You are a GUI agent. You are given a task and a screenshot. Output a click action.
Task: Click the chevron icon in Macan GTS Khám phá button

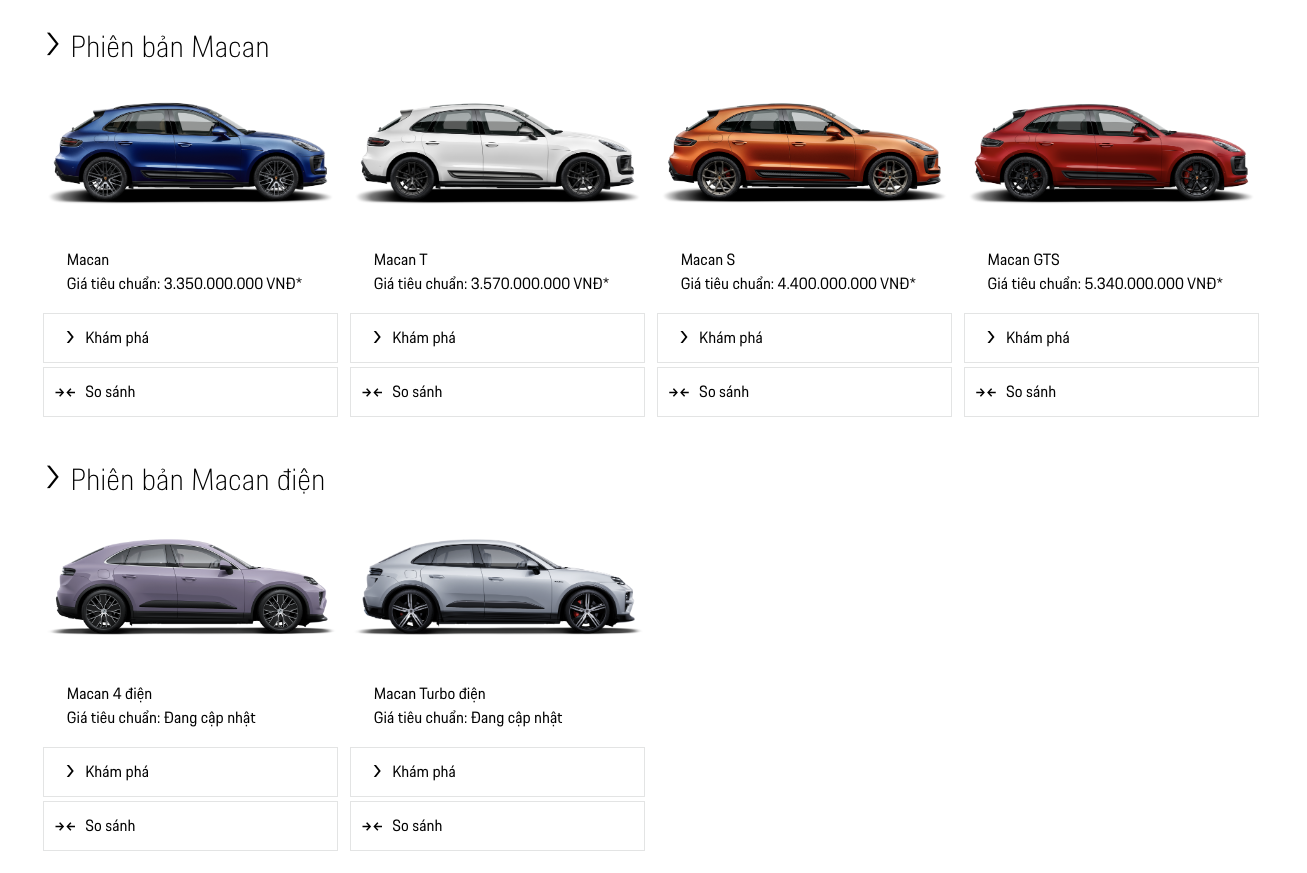click(990, 337)
